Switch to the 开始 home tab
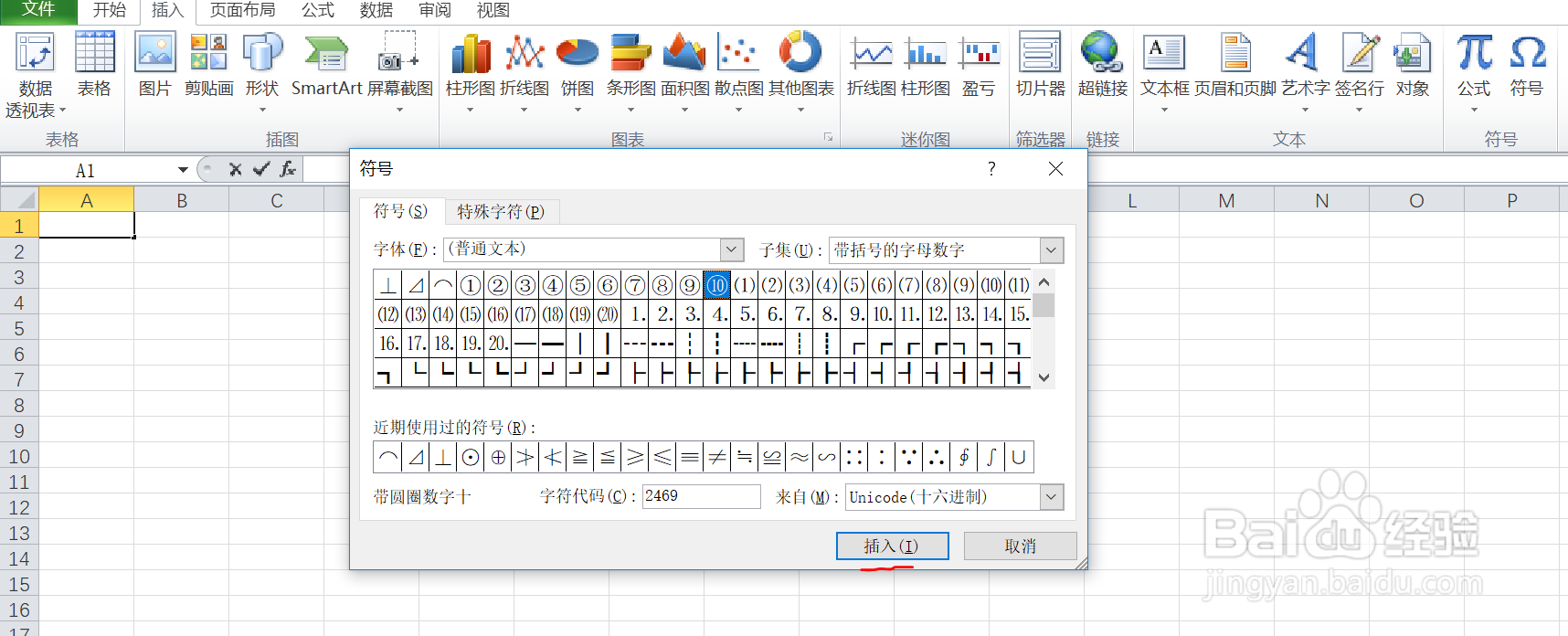Viewport: 1568px width, 636px height. coord(109,10)
